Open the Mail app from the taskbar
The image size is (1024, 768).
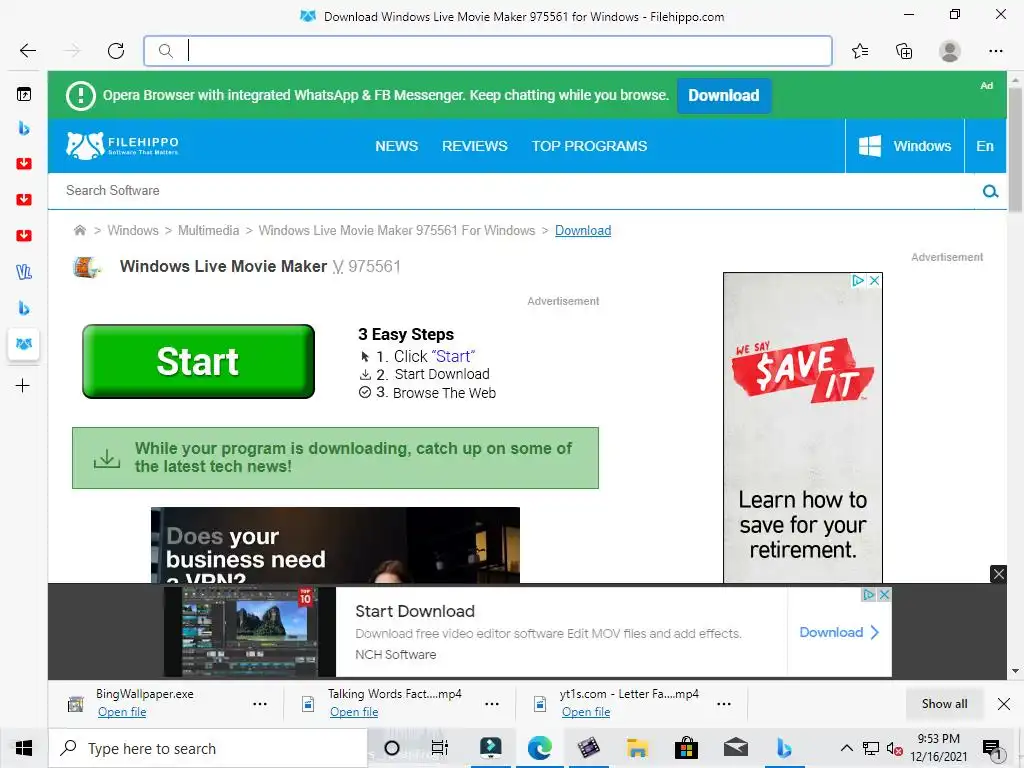click(735, 748)
